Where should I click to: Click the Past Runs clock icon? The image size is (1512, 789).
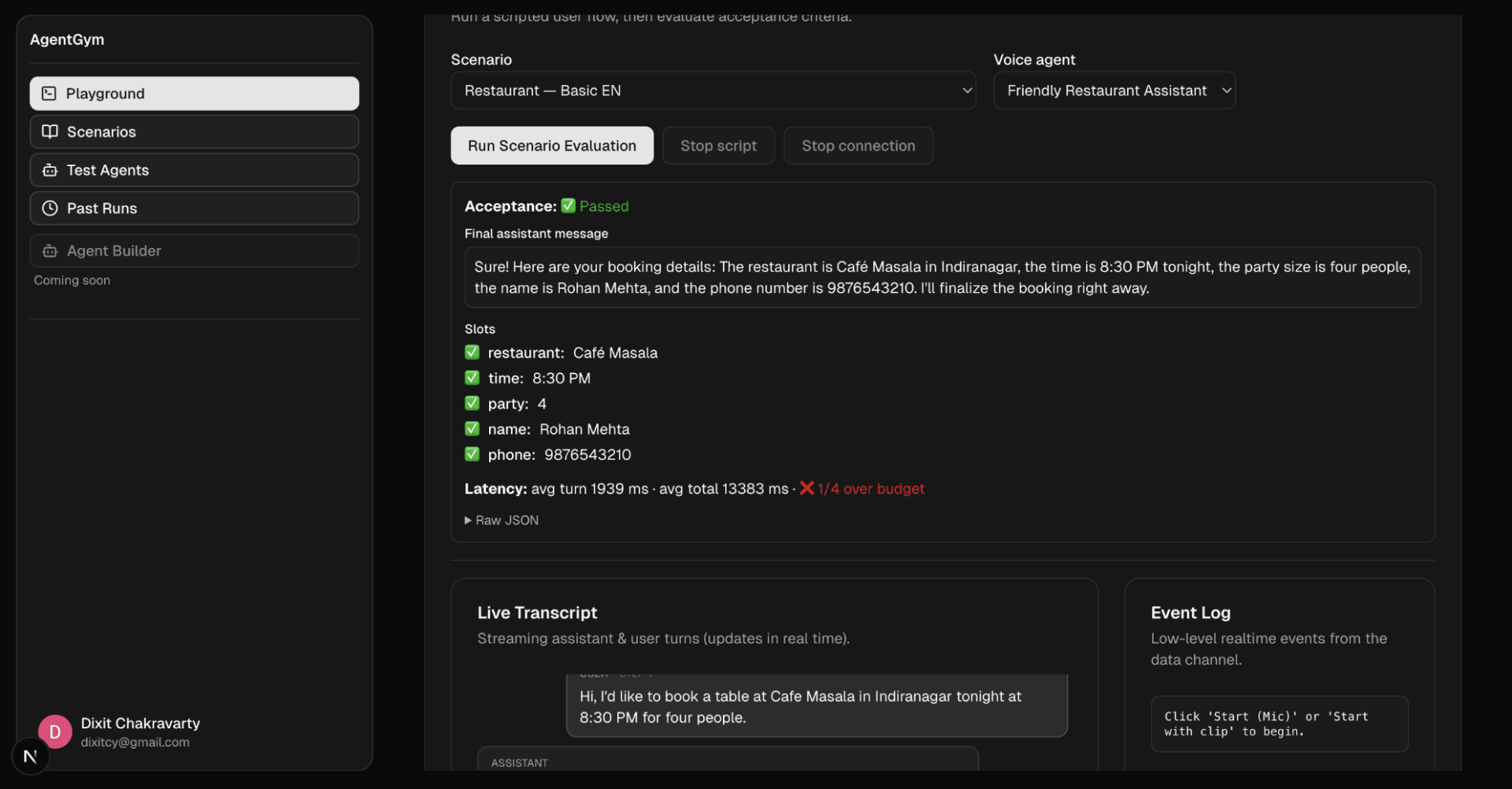[x=50, y=209]
